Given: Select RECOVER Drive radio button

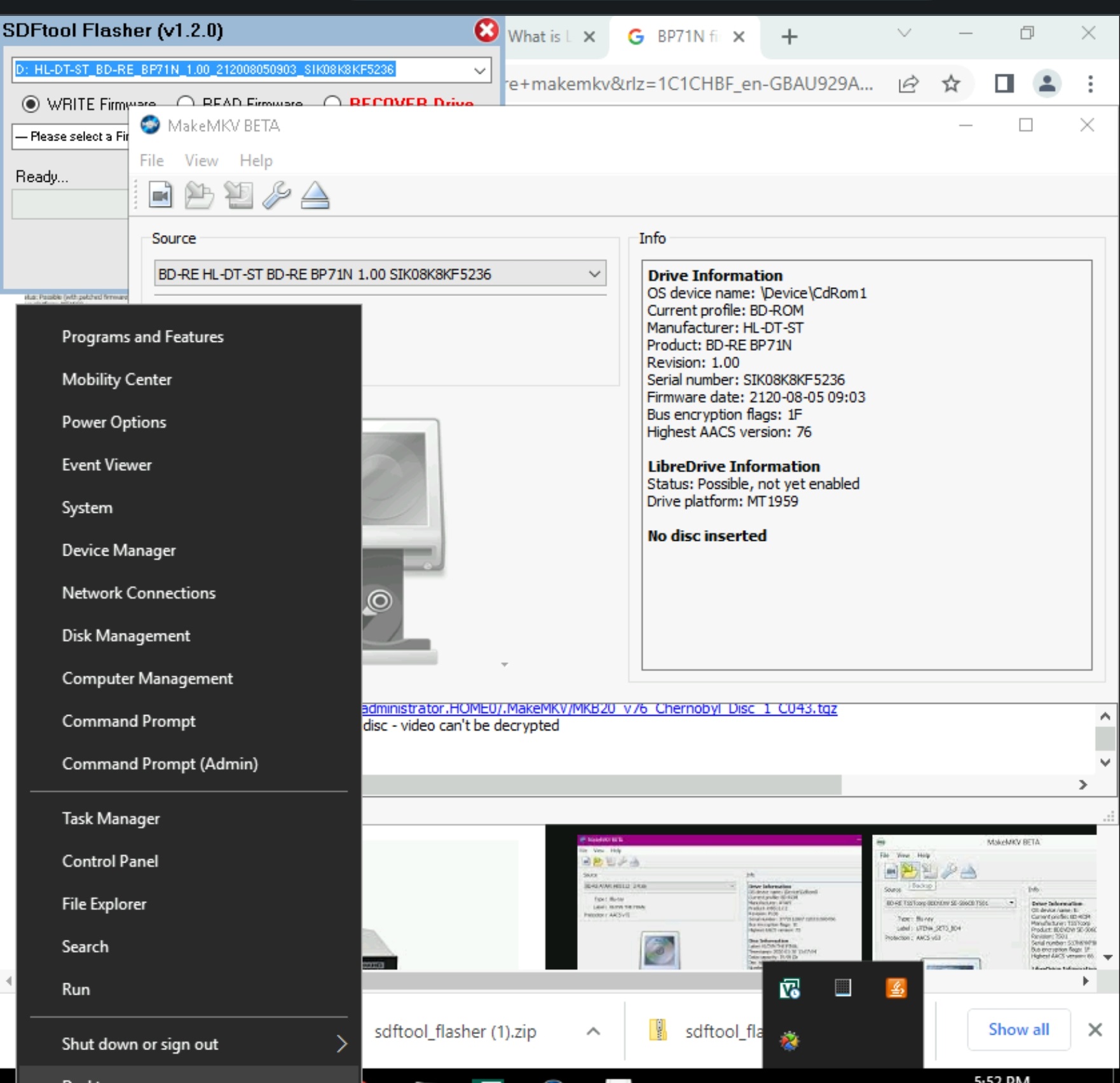Looking at the screenshot, I should [332, 102].
